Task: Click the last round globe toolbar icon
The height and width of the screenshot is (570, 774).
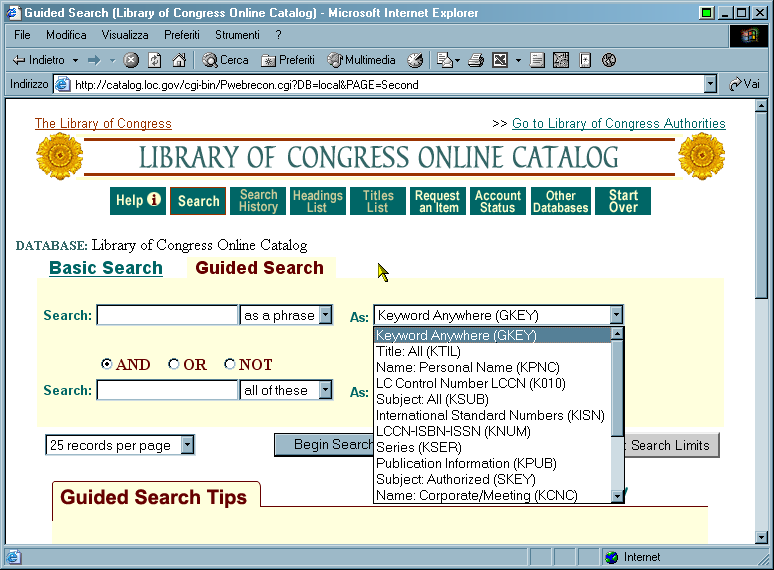Action: [609, 60]
